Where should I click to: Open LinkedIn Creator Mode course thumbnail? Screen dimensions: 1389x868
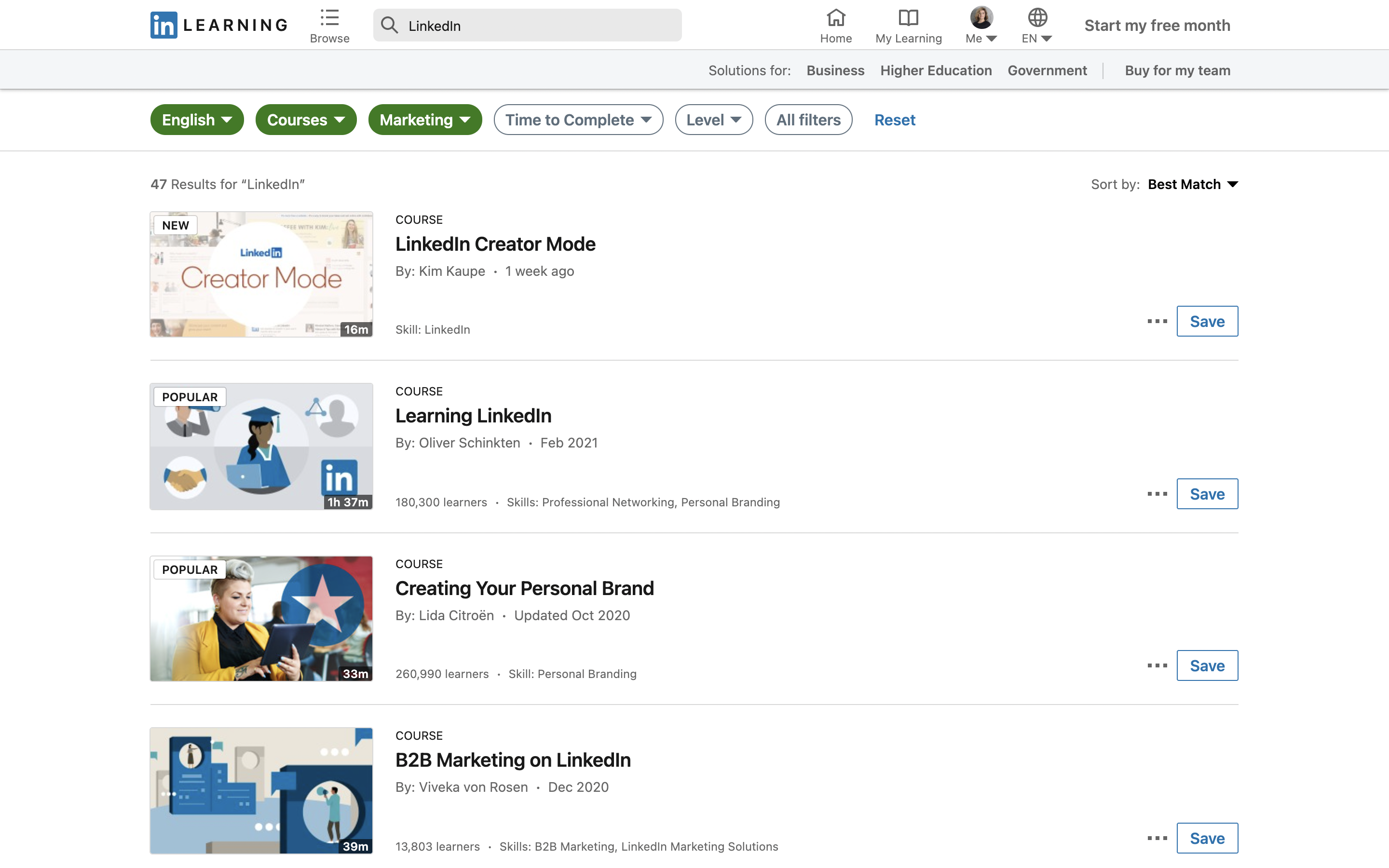[x=261, y=274]
